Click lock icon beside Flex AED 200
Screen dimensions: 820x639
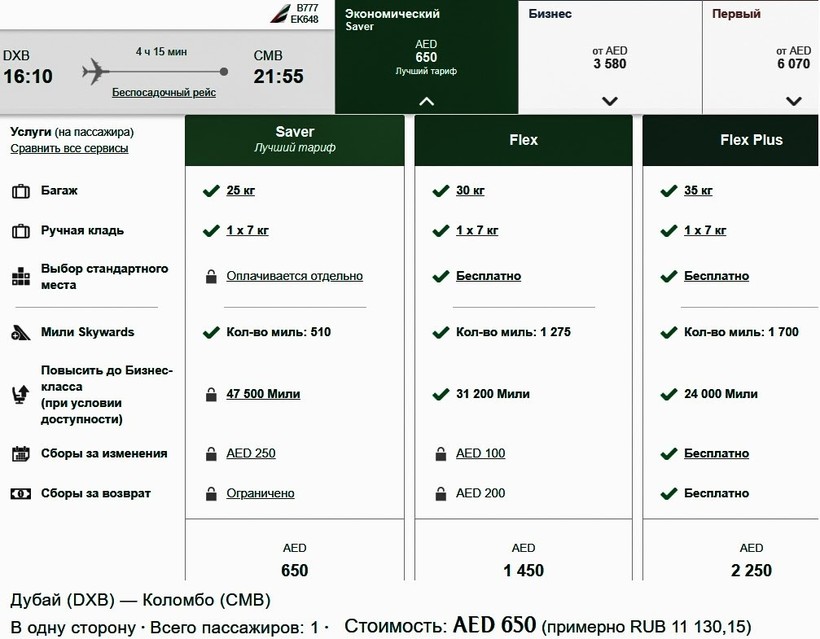441,494
